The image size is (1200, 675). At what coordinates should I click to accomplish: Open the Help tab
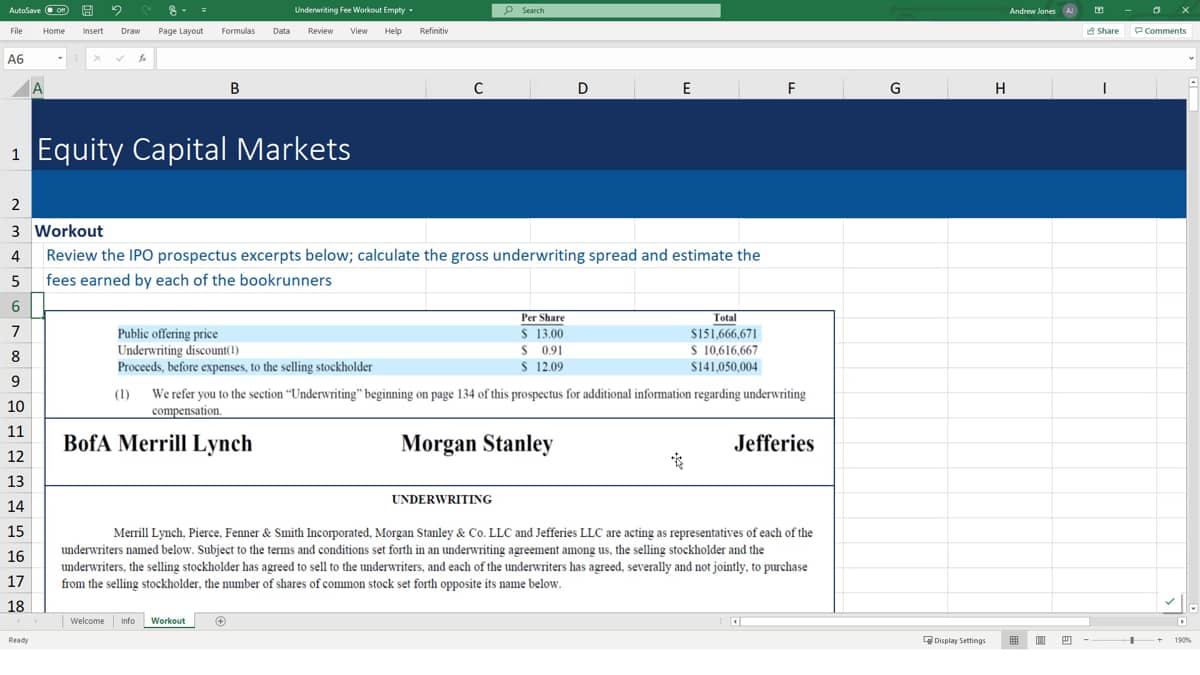[x=393, y=31]
